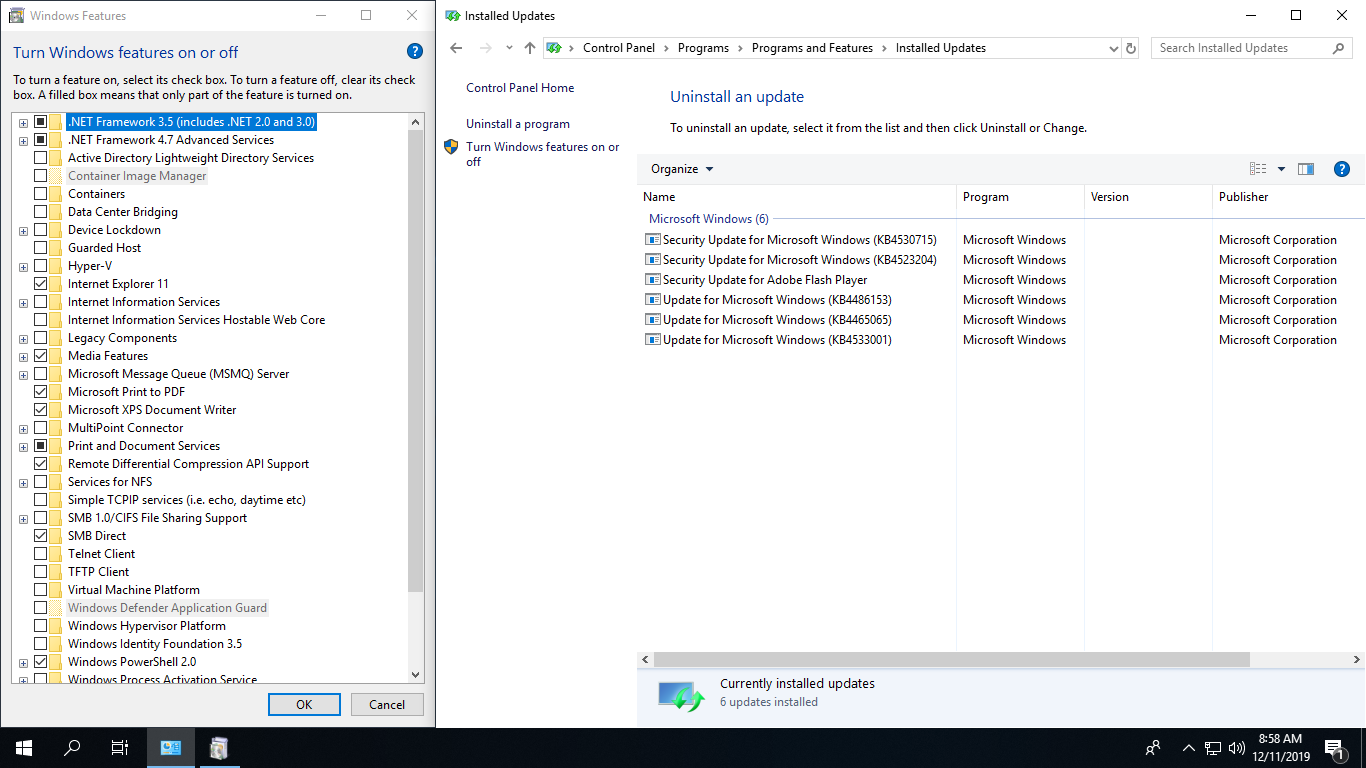
Task: Click Control Panel in the breadcrumb
Action: (619, 48)
